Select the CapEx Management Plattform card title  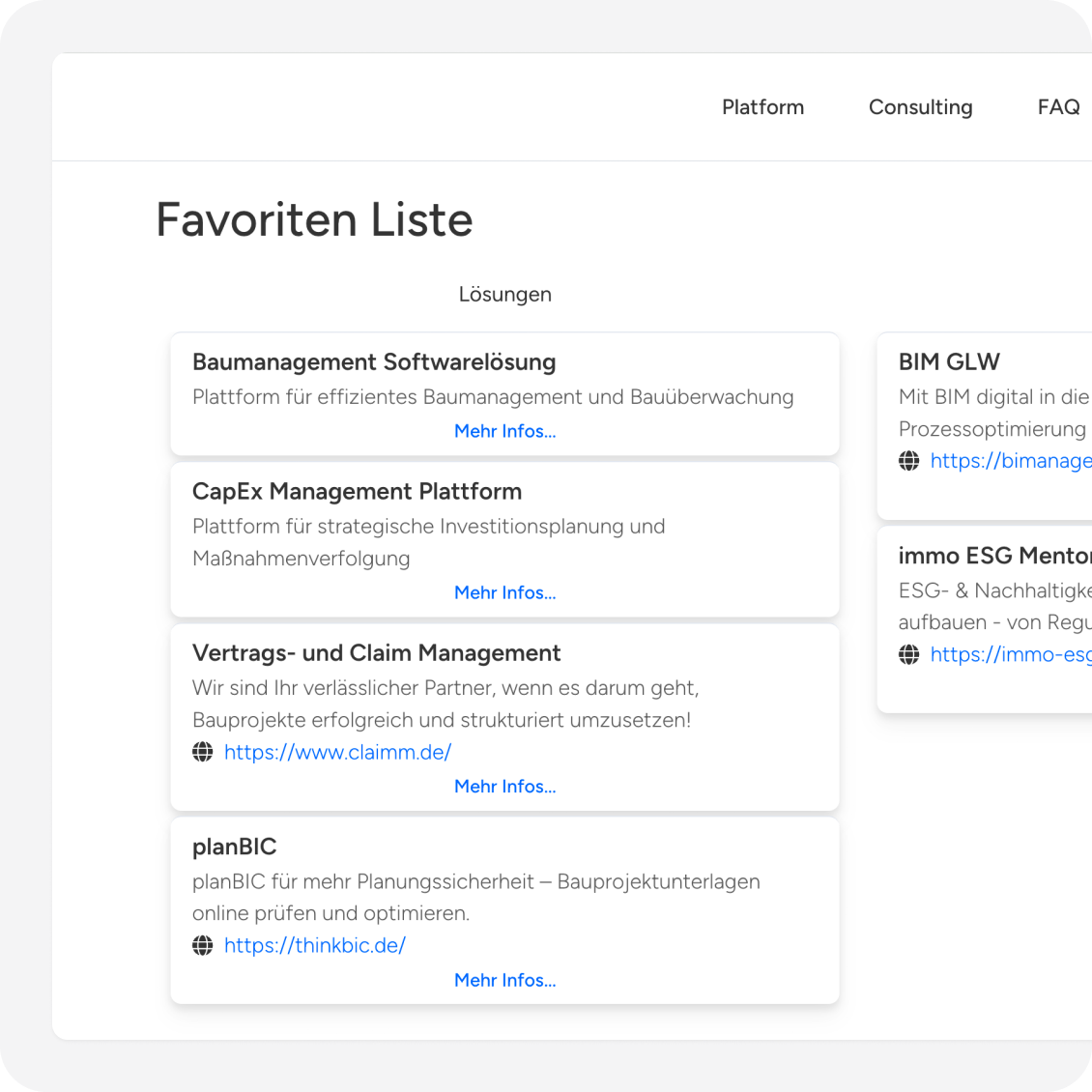357,492
